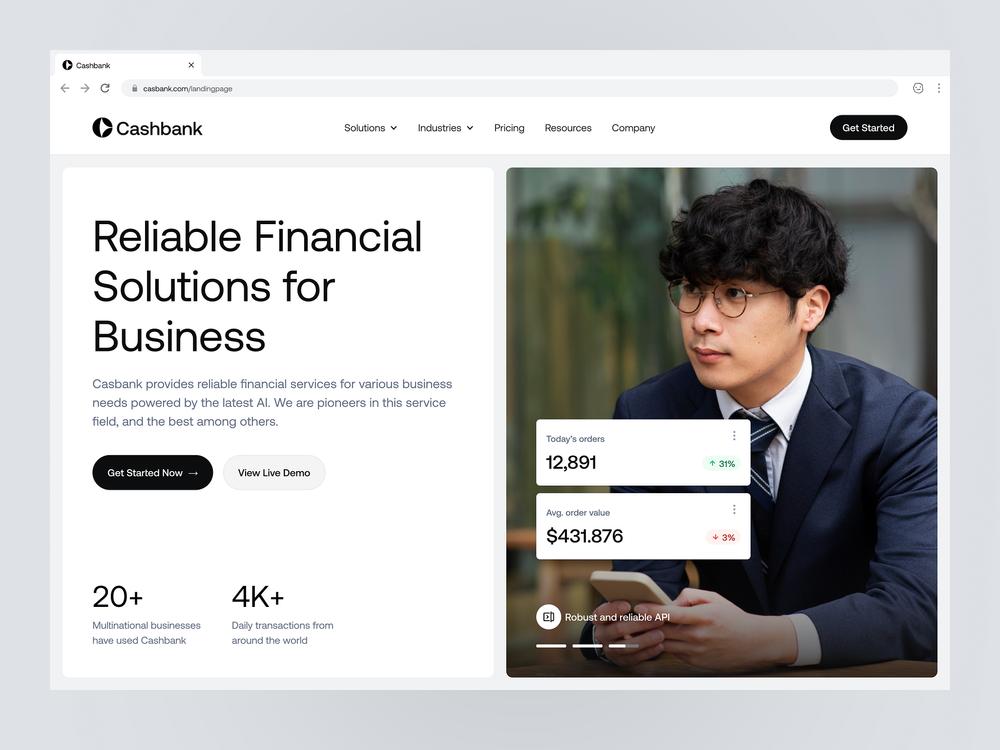The height and width of the screenshot is (750, 1000).
Task: Open the Pricing page from the navigation
Action: (509, 128)
